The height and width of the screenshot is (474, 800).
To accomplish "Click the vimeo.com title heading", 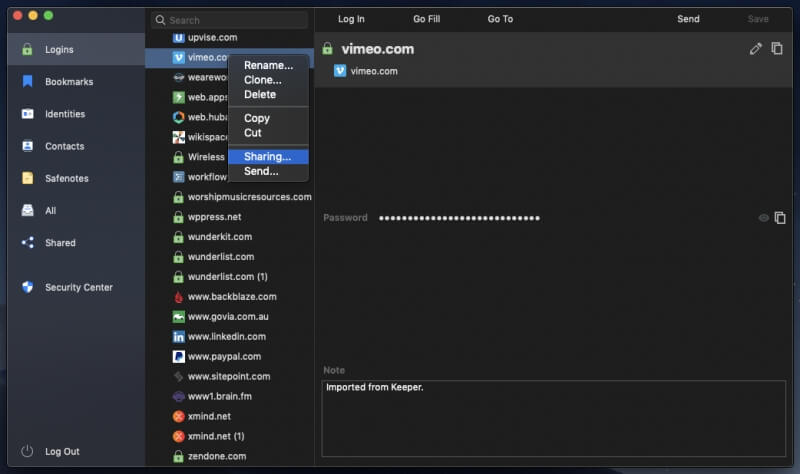I will (x=378, y=49).
